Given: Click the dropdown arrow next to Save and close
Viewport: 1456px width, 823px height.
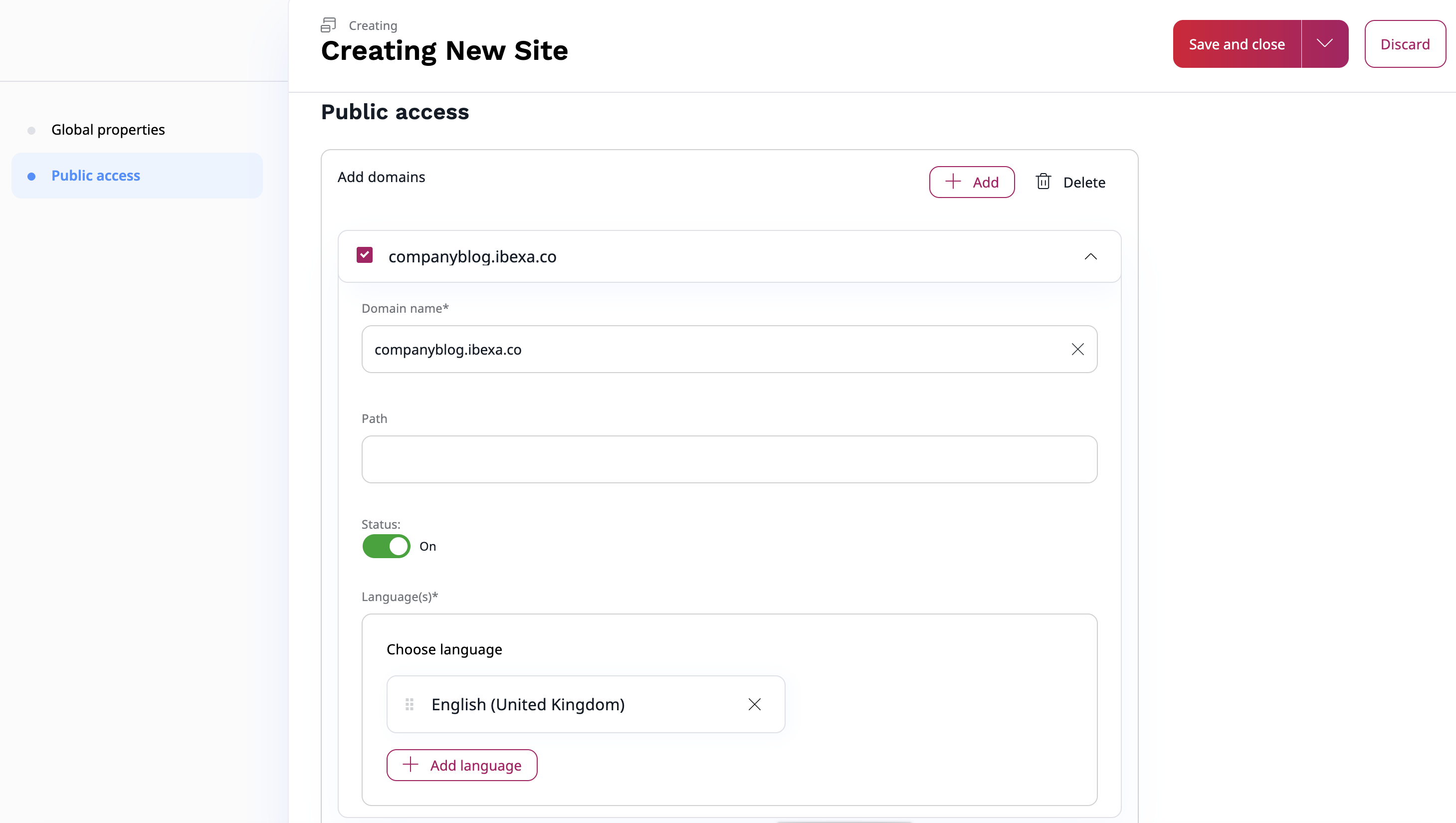Looking at the screenshot, I should click(x=1326, y=43).
